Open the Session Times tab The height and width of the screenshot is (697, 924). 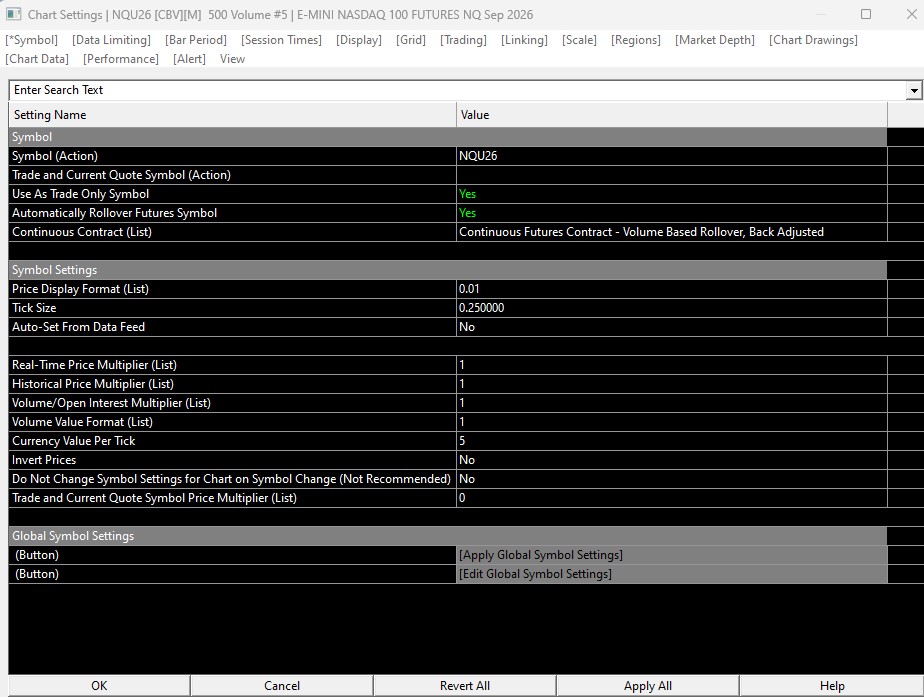point(281,40)
